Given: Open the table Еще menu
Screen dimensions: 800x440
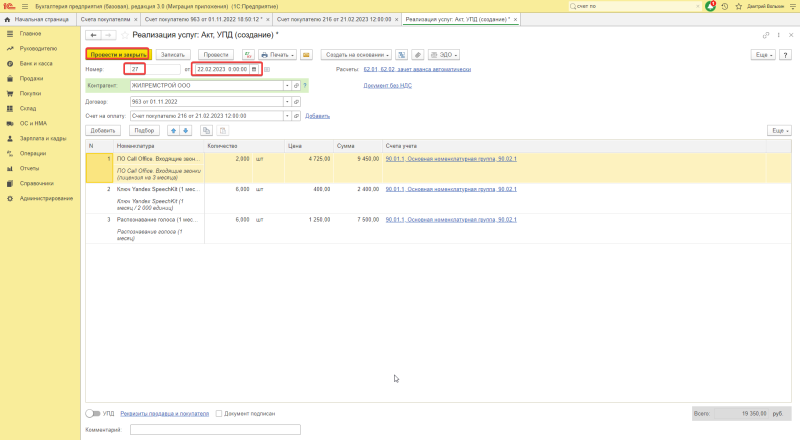Looking at the screenshot, I should tap(779, 131).
